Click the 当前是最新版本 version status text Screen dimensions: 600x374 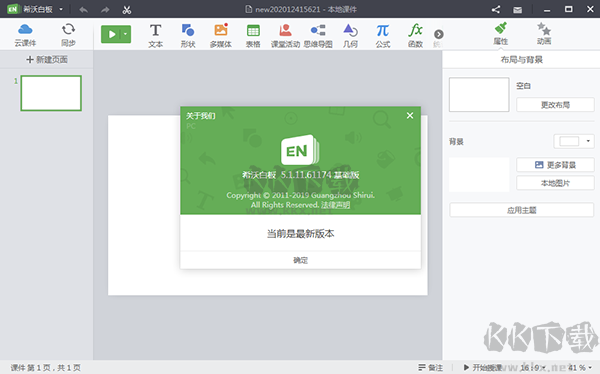[300, 234]
